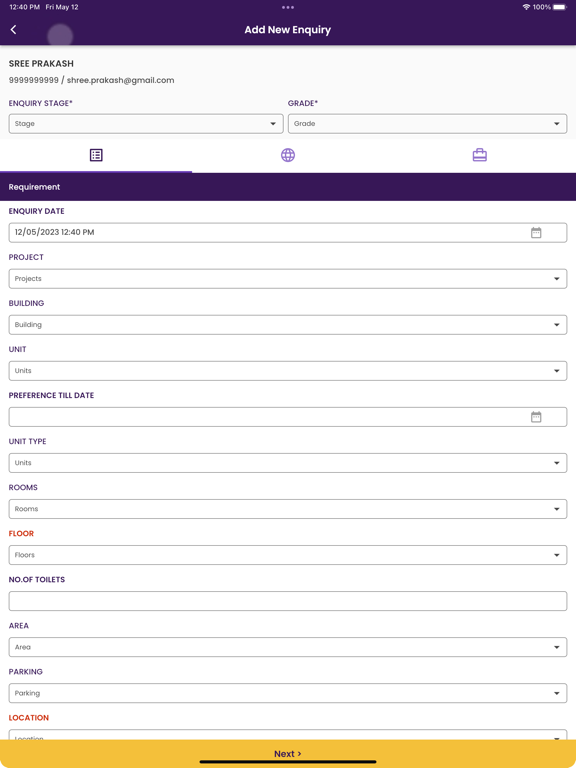Switch to the globe tab
The image size is (576, 768).
pos(288,155)
